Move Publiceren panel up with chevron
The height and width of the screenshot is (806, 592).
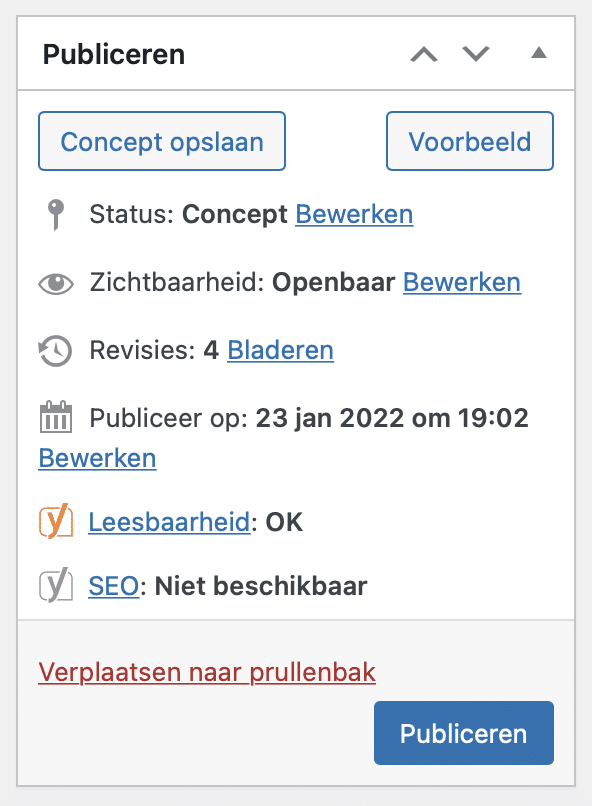click(424, 54)
